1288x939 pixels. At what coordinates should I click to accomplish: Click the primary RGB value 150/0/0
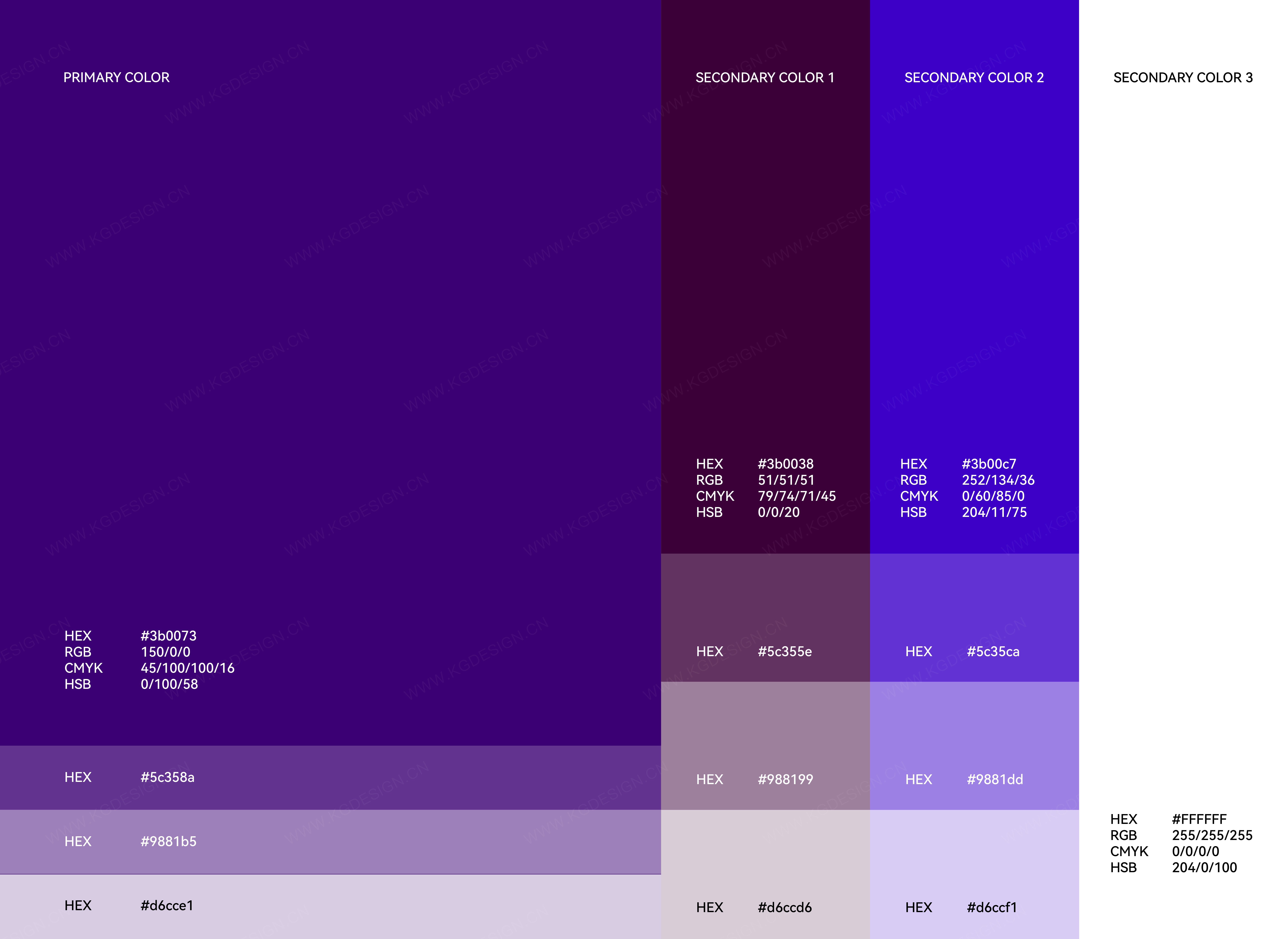tap(165, 652)
